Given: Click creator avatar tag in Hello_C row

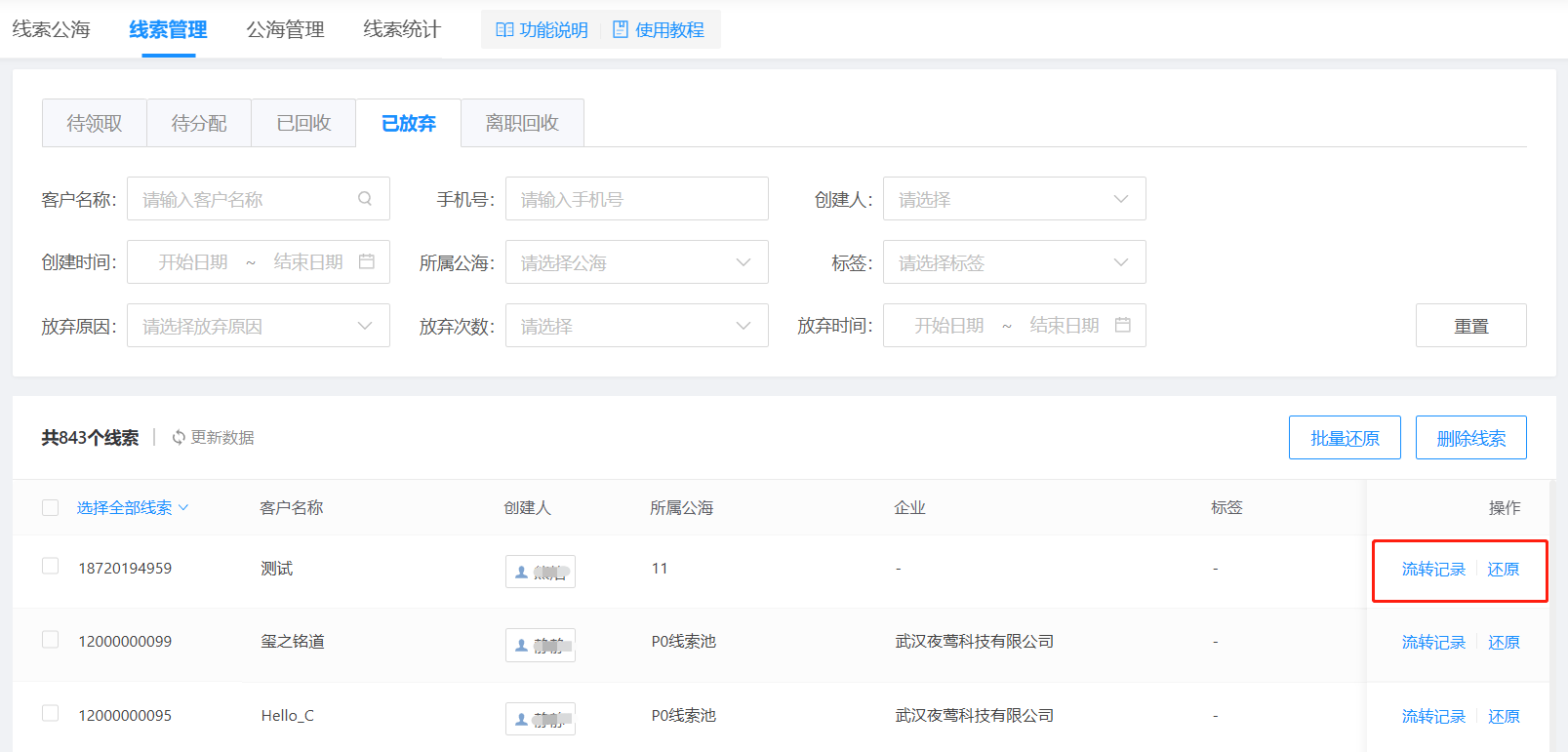Looking at the screenshot, I should click(x=541, y=719).
